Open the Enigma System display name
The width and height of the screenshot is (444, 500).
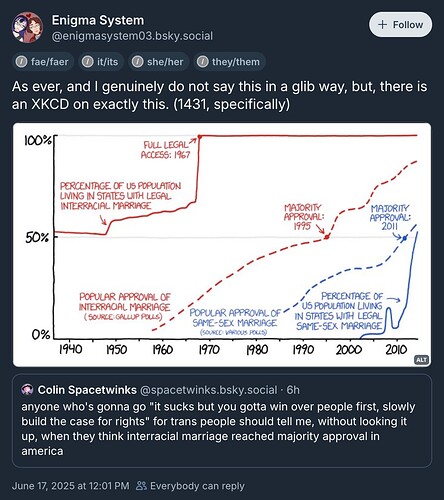[98, 20]
